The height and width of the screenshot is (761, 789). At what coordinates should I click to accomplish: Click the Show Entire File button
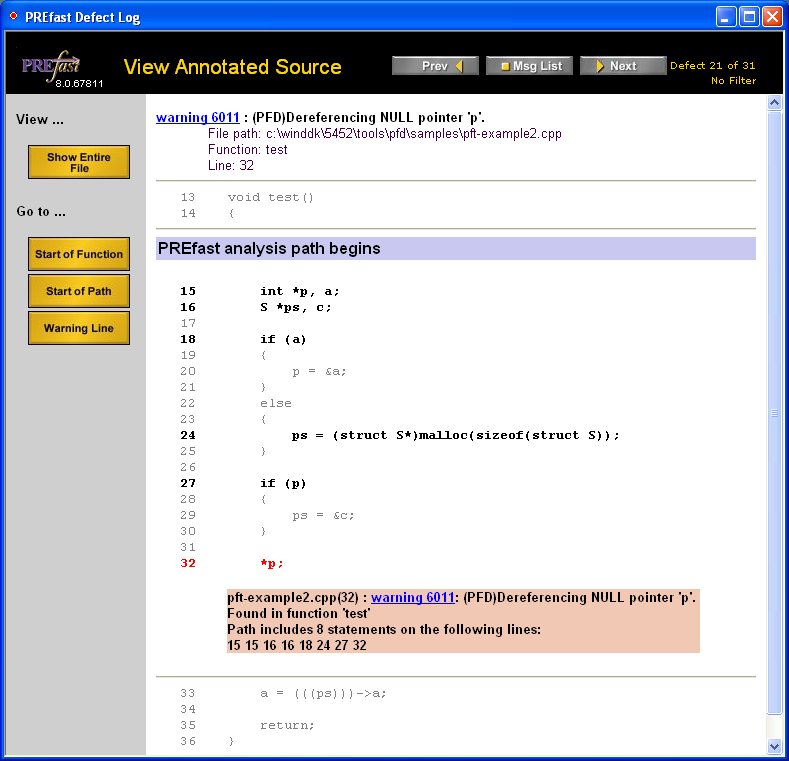coord(79,162)
